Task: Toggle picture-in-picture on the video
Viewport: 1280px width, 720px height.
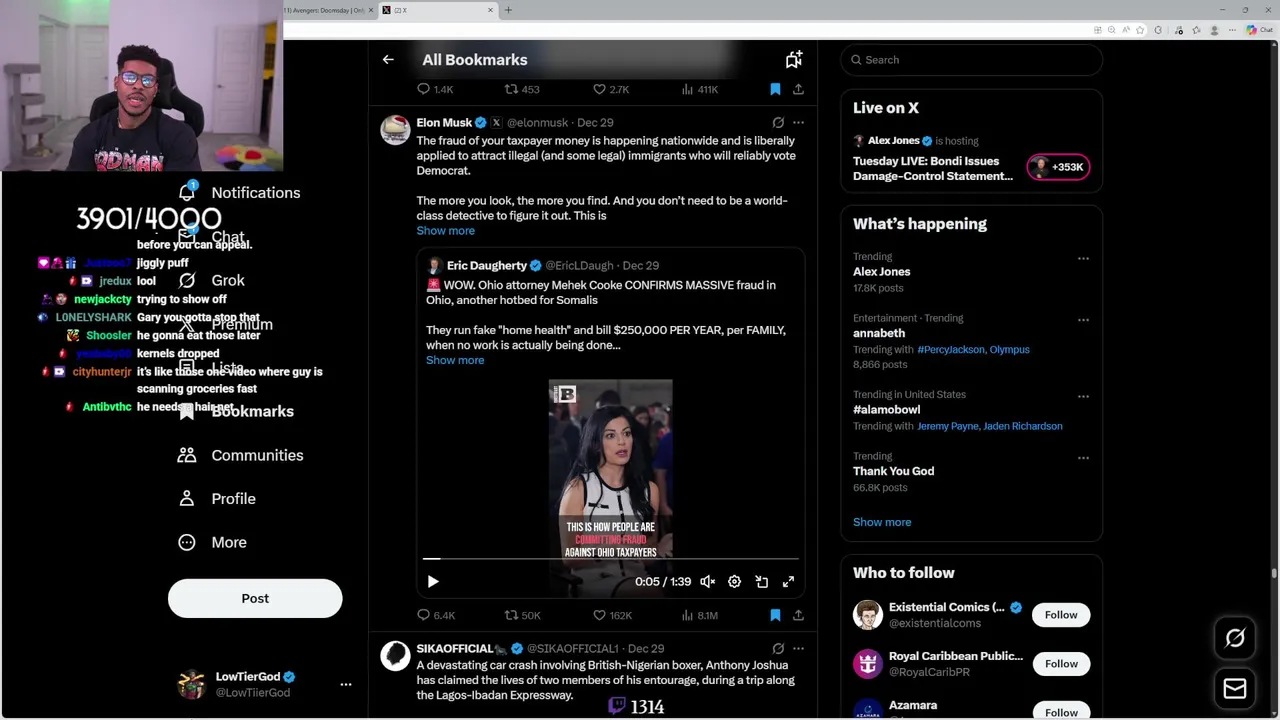Action: [x=761, y=581]
